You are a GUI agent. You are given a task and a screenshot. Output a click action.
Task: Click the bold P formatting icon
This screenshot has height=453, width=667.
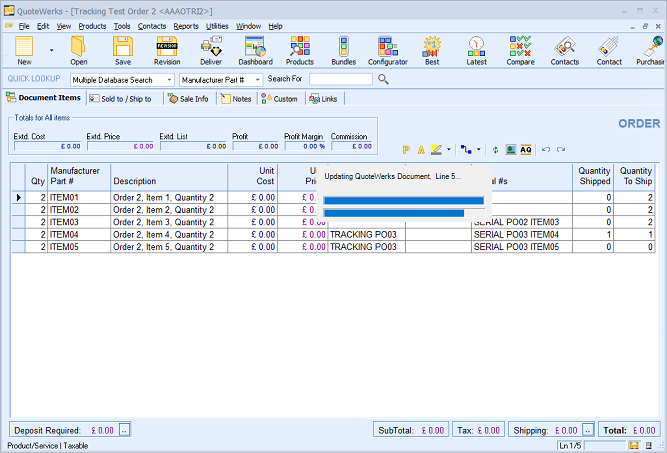(406, 149)
